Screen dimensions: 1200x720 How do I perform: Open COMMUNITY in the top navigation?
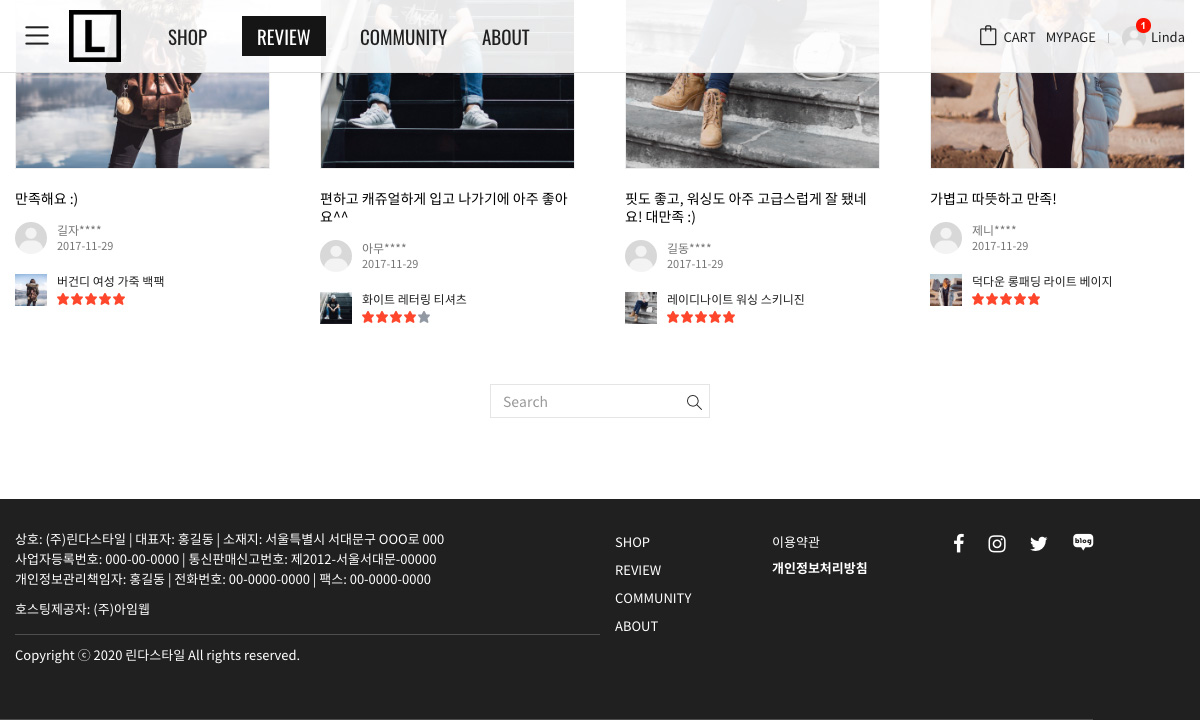[403, 37]
